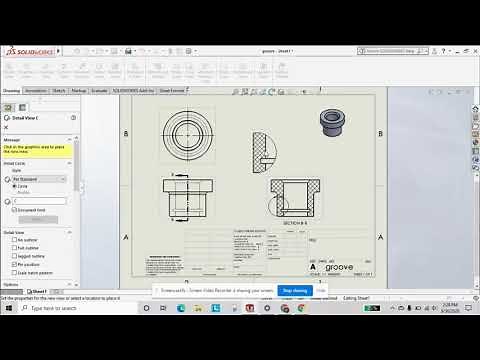The height and width of the screenshot is (360, 480).
Task: Click the Print icon in the title toolbar
Action: [128, 51]
